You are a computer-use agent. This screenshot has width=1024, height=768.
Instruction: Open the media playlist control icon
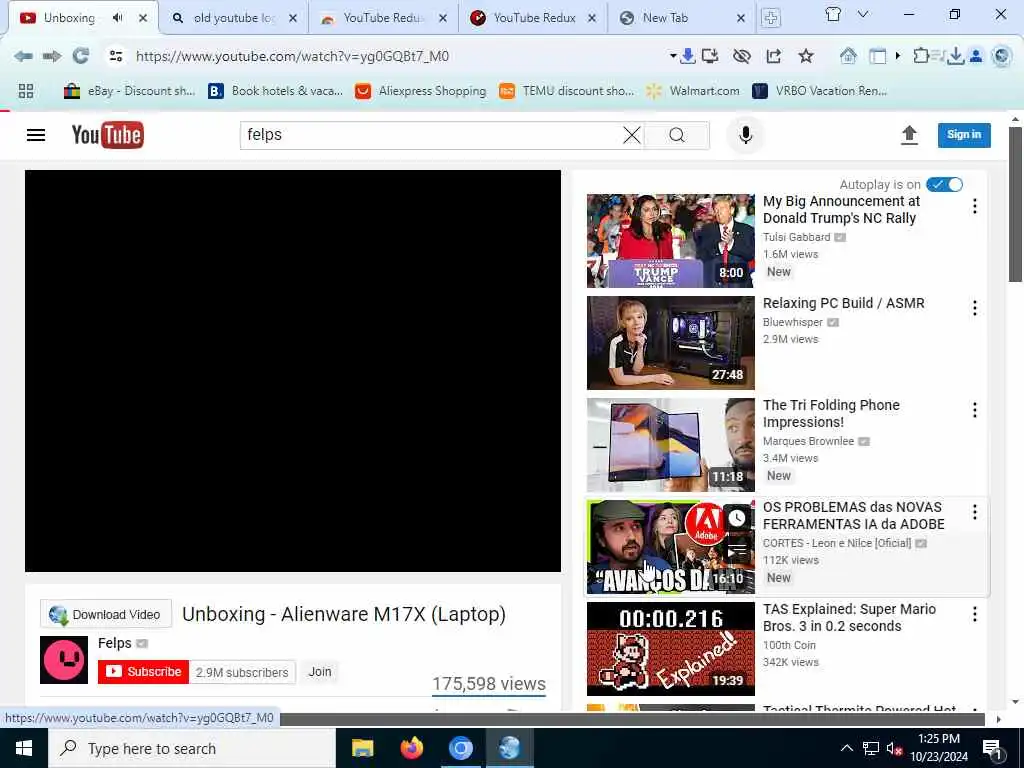[937, 56]
